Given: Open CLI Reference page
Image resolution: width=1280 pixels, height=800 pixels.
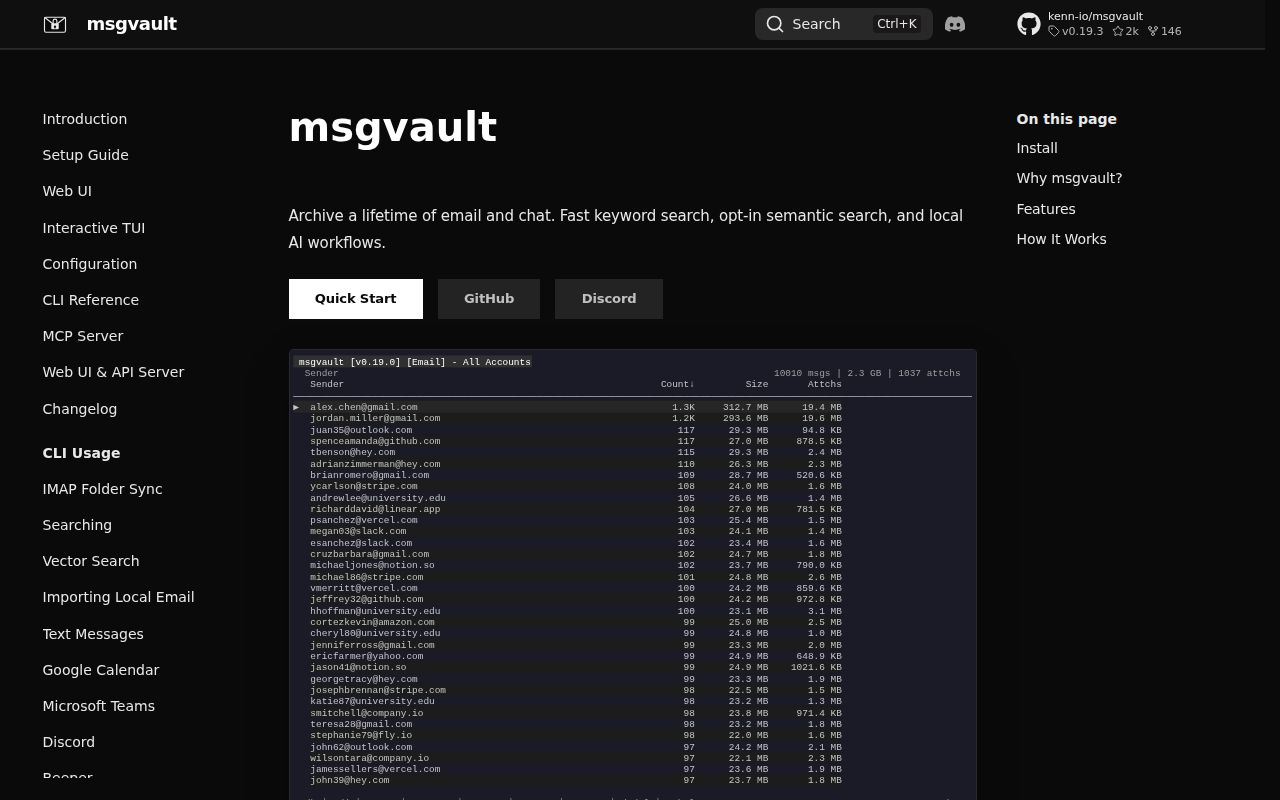Looking at the screenshot, I should point(91,300).
